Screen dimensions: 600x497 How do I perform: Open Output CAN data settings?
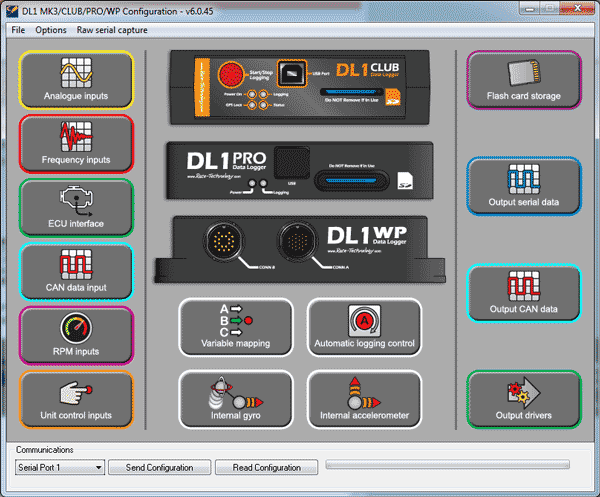pos(524,293)
